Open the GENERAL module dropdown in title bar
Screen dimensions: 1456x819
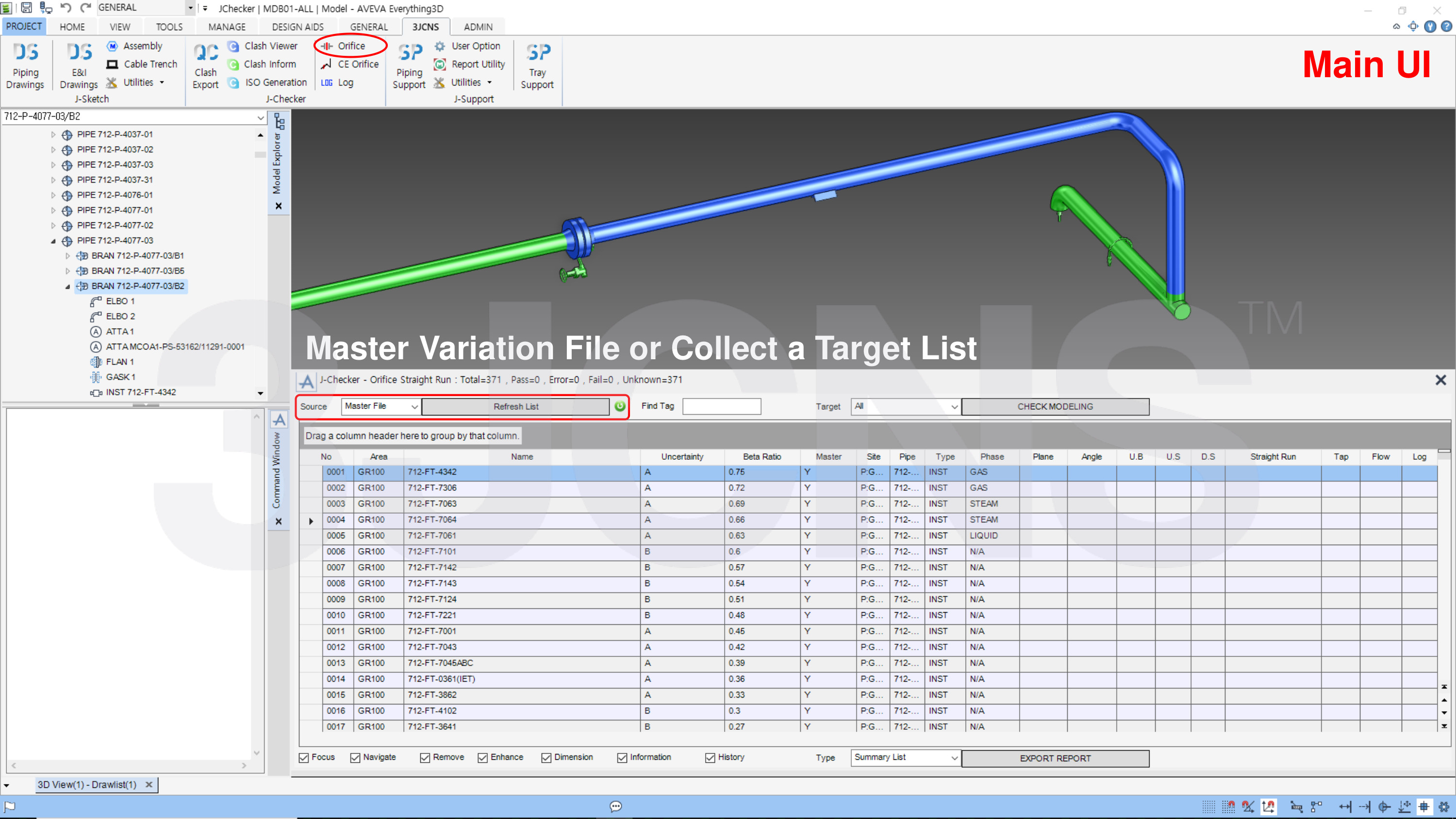tap(190, 8)
